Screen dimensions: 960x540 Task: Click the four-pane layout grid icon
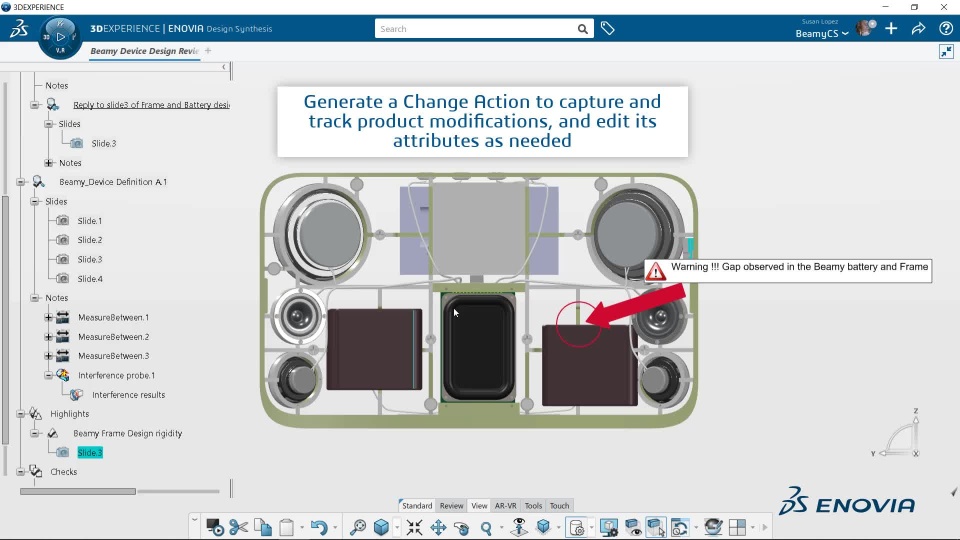click(x=738, y=527)
